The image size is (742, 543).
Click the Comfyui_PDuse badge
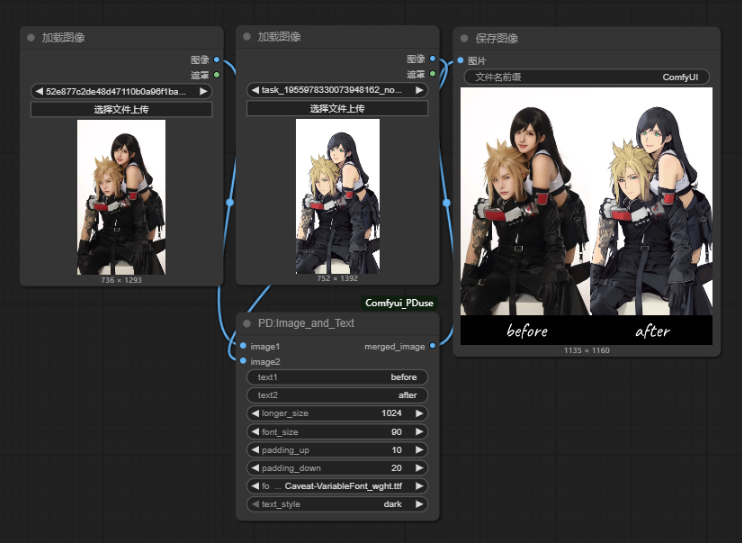click(399, 303)
